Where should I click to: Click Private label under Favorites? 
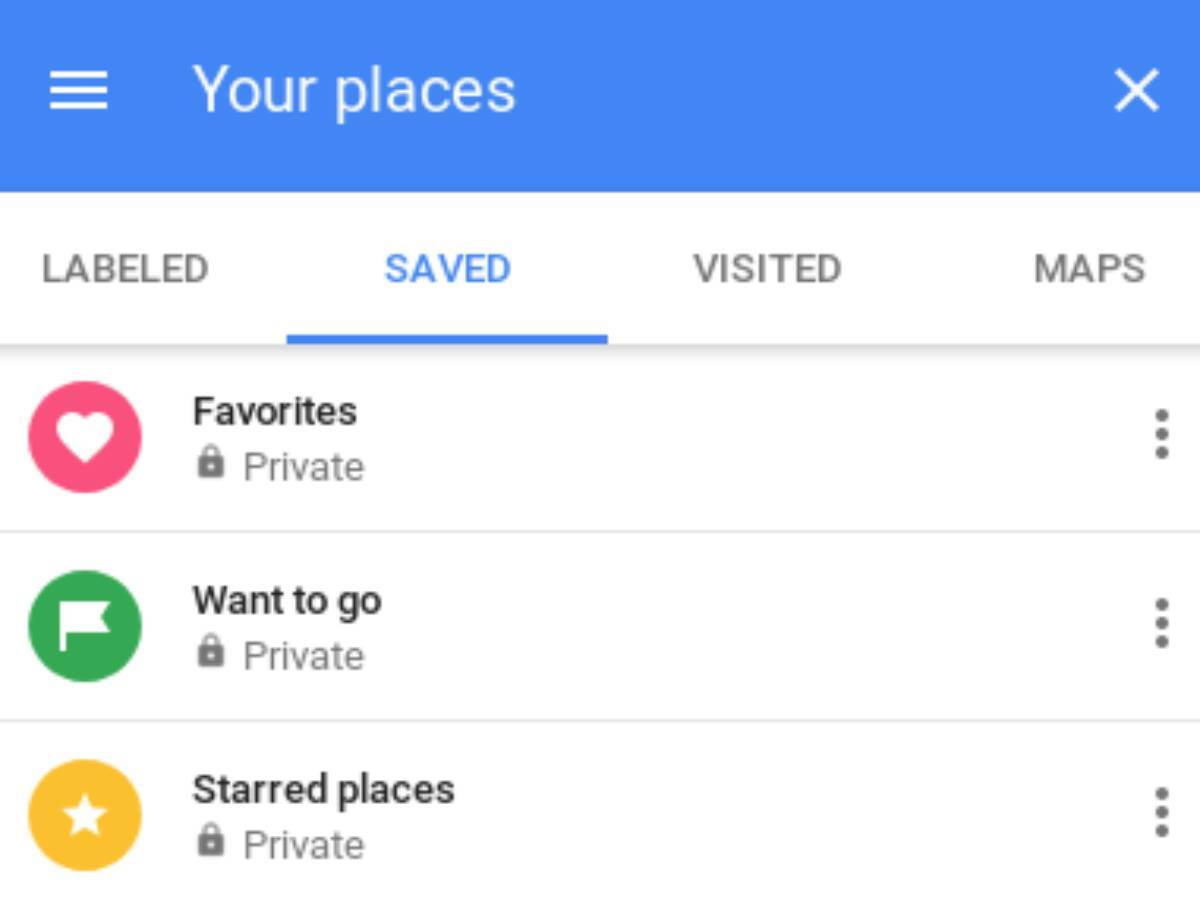click(304, 467)
